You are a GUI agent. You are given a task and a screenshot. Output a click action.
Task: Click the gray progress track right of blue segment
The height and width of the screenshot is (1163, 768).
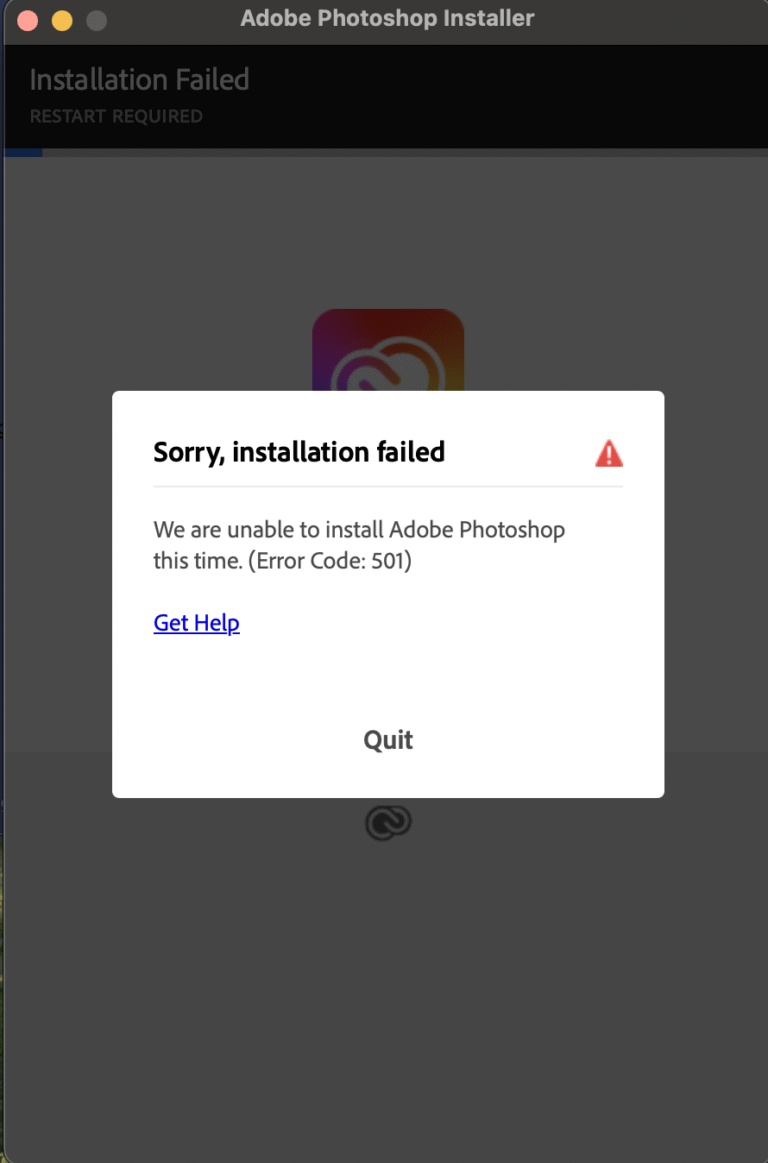405,153
